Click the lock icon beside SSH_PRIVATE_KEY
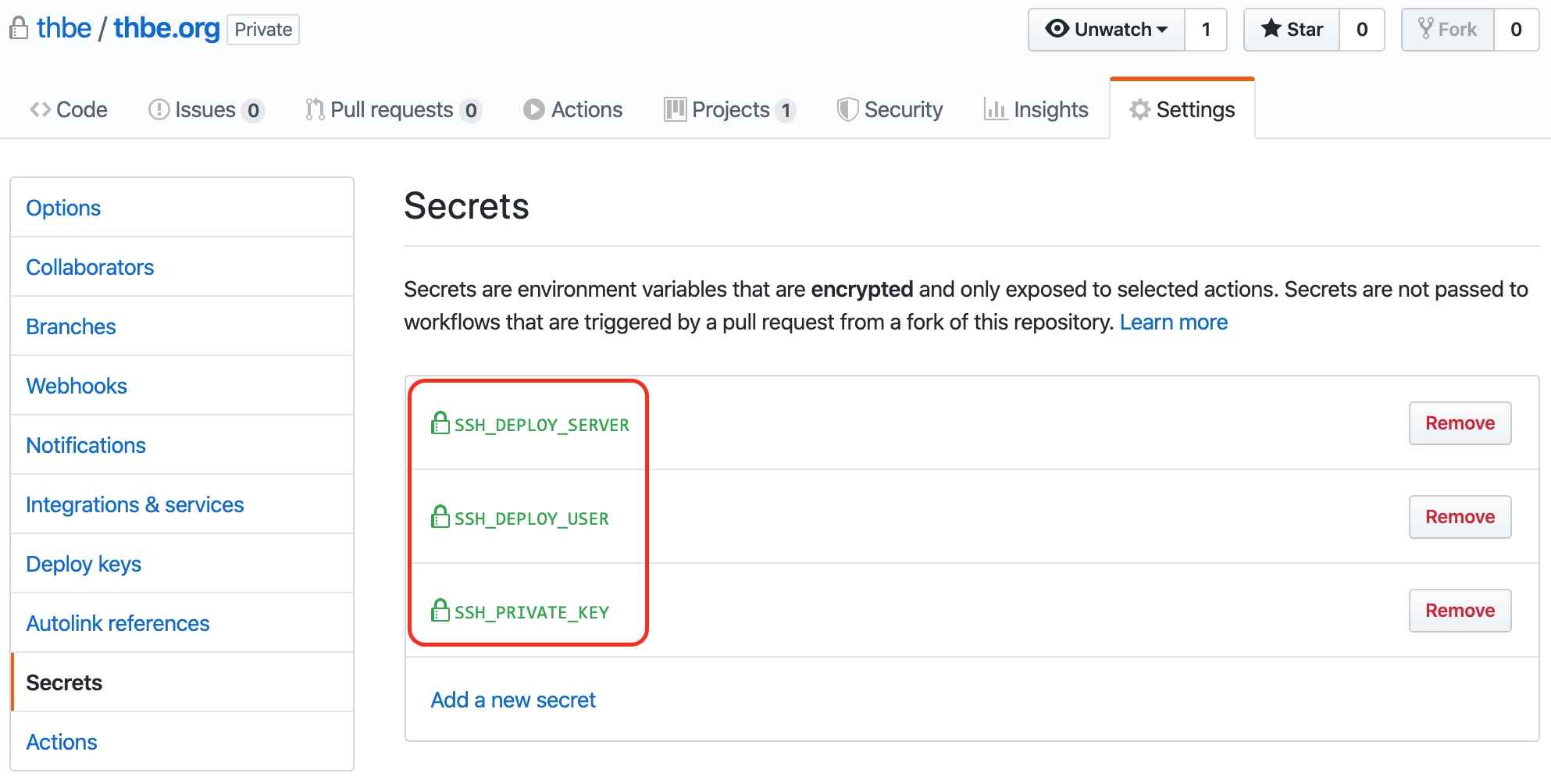Viewport: 1551px width, 784px height. [x=440, y=611]
